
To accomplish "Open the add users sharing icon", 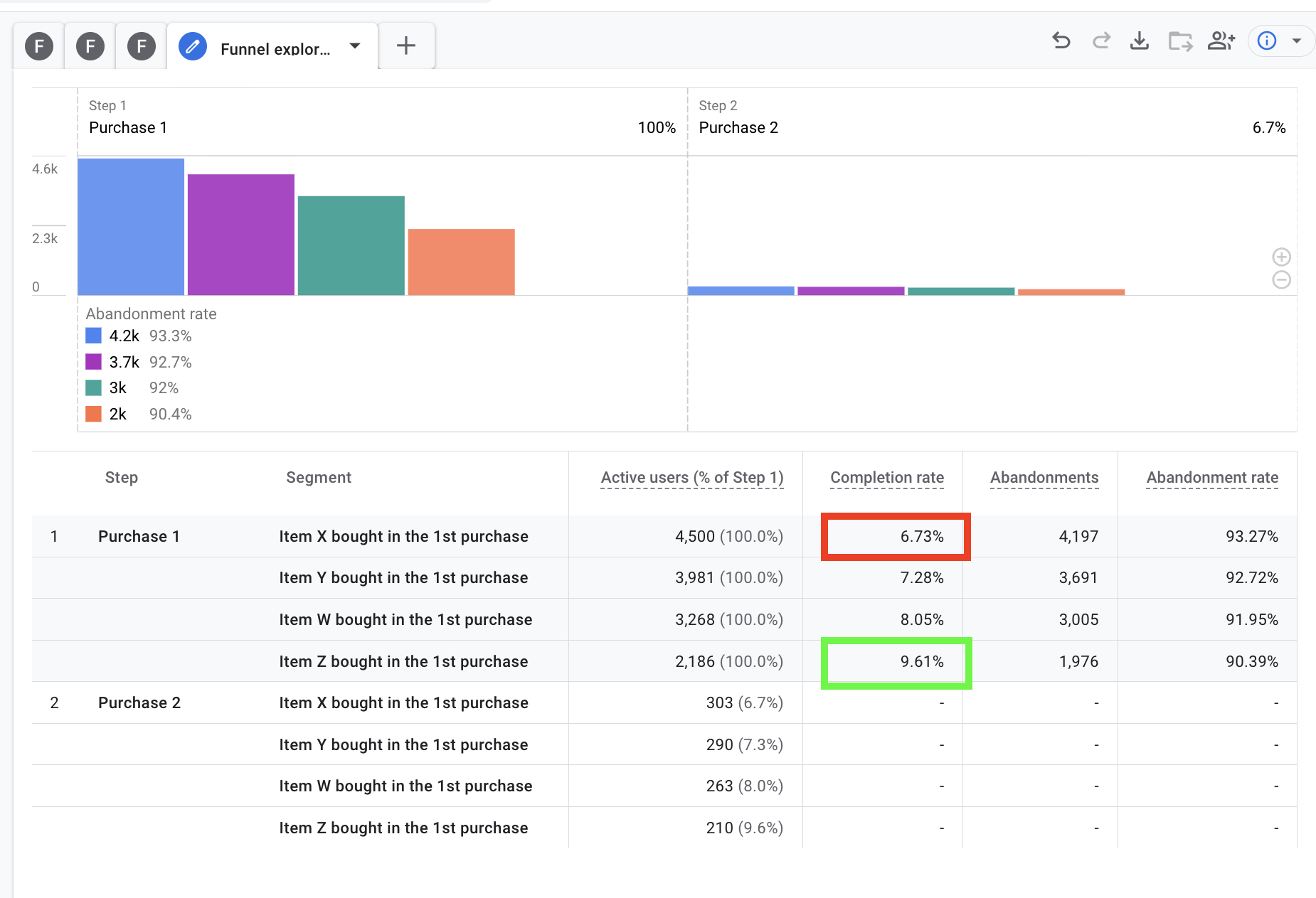I will pyautogui.click(x=1221, y=41).
